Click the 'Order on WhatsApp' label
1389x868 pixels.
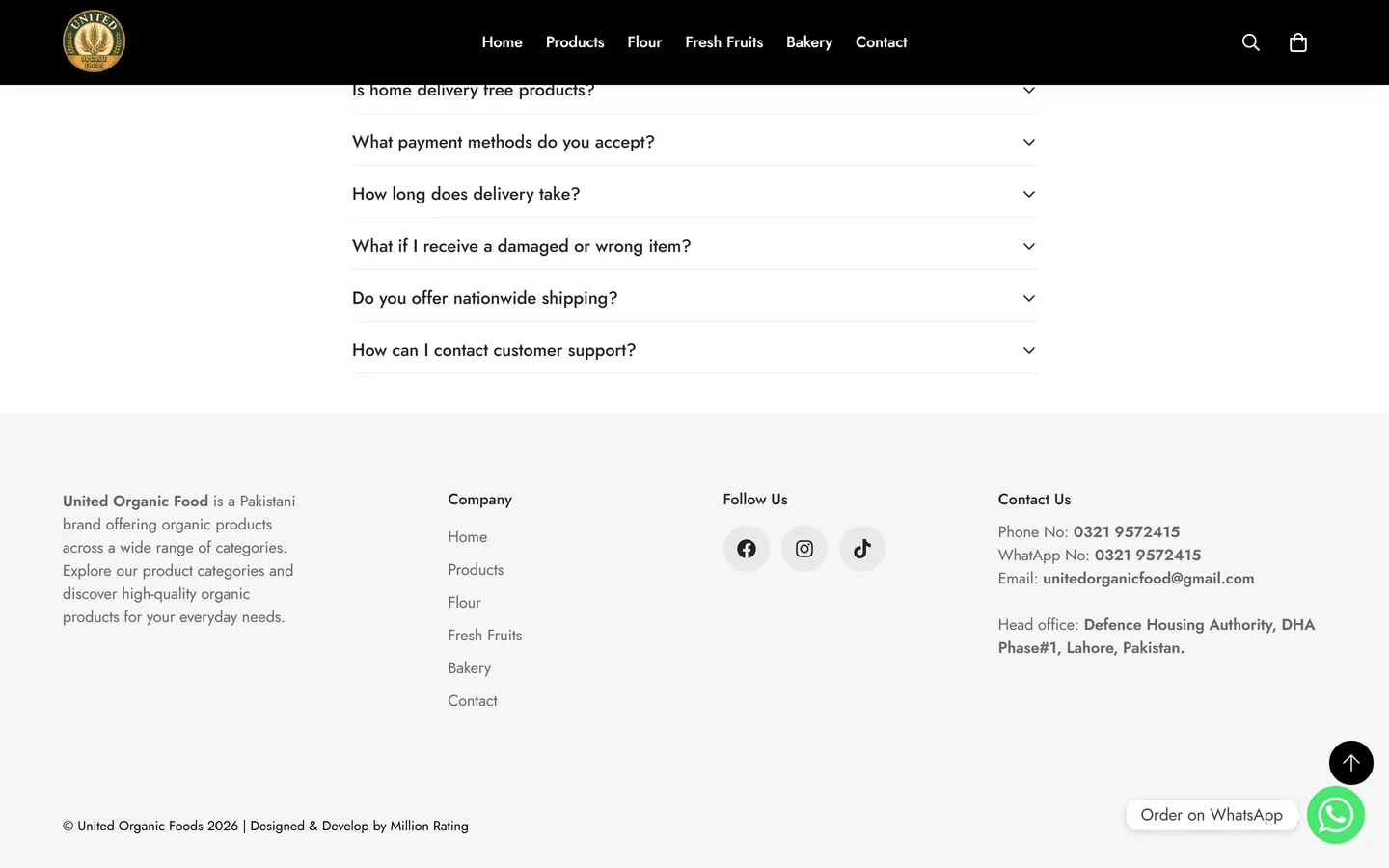[x=1212, y=815]
